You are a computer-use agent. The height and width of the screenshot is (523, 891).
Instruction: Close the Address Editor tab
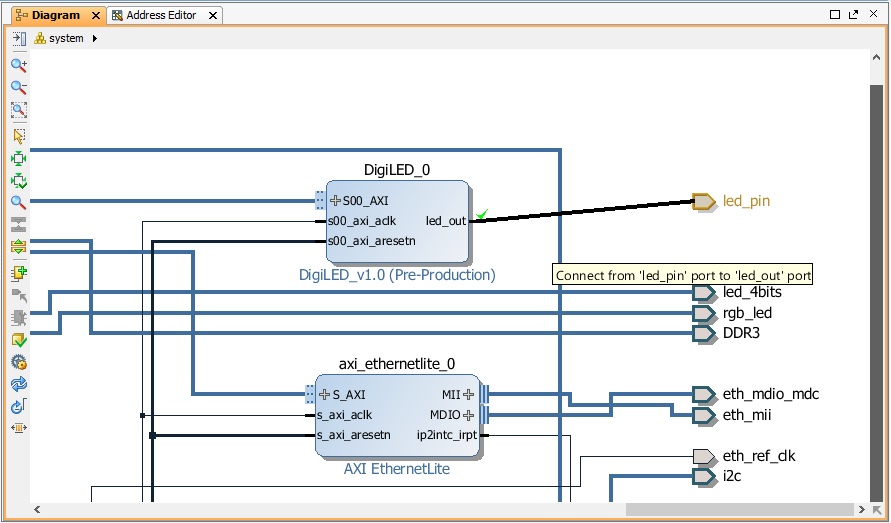click(213, 15)
